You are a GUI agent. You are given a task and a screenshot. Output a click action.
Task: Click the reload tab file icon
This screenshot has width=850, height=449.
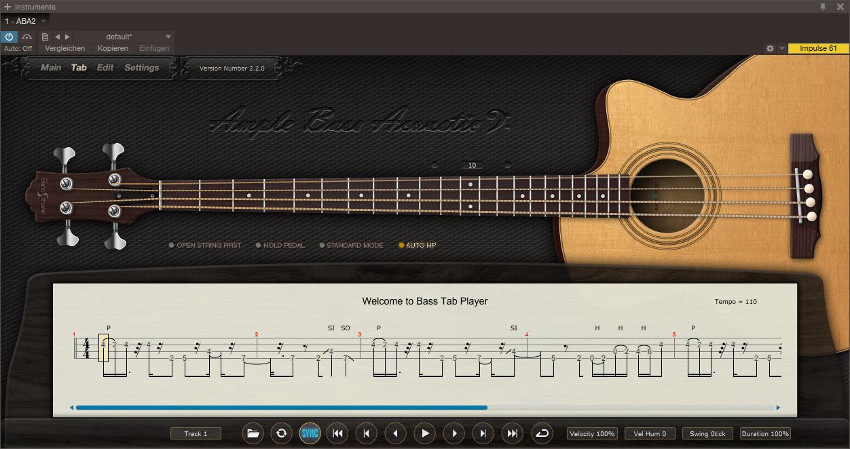click(x=281, y=433)
